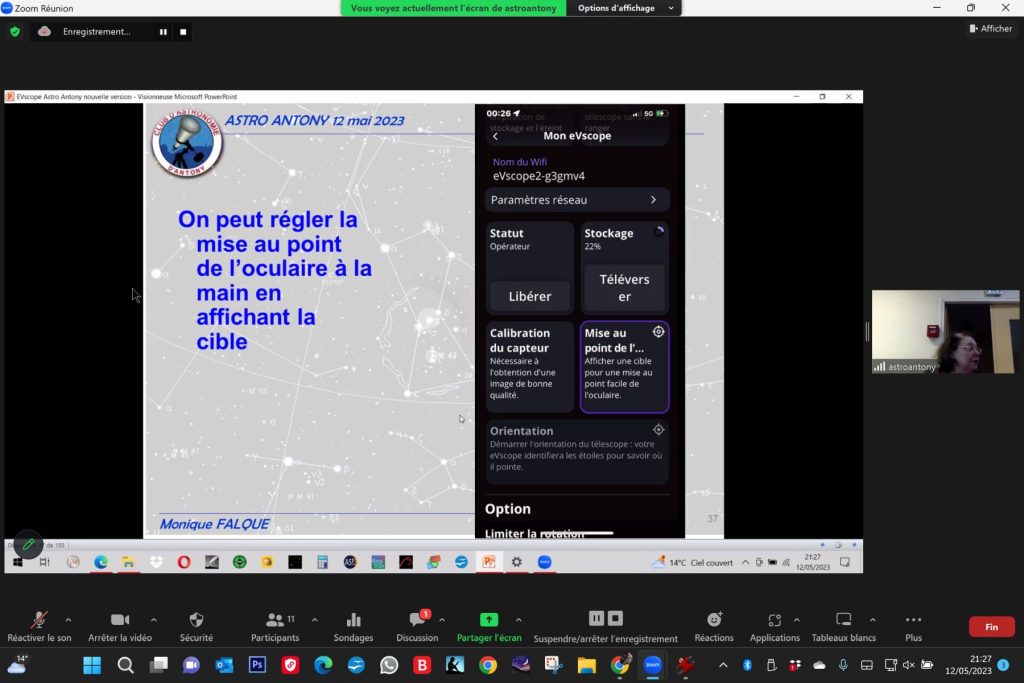Select the Mise au point de l'oculaire card

coord(624,366)
